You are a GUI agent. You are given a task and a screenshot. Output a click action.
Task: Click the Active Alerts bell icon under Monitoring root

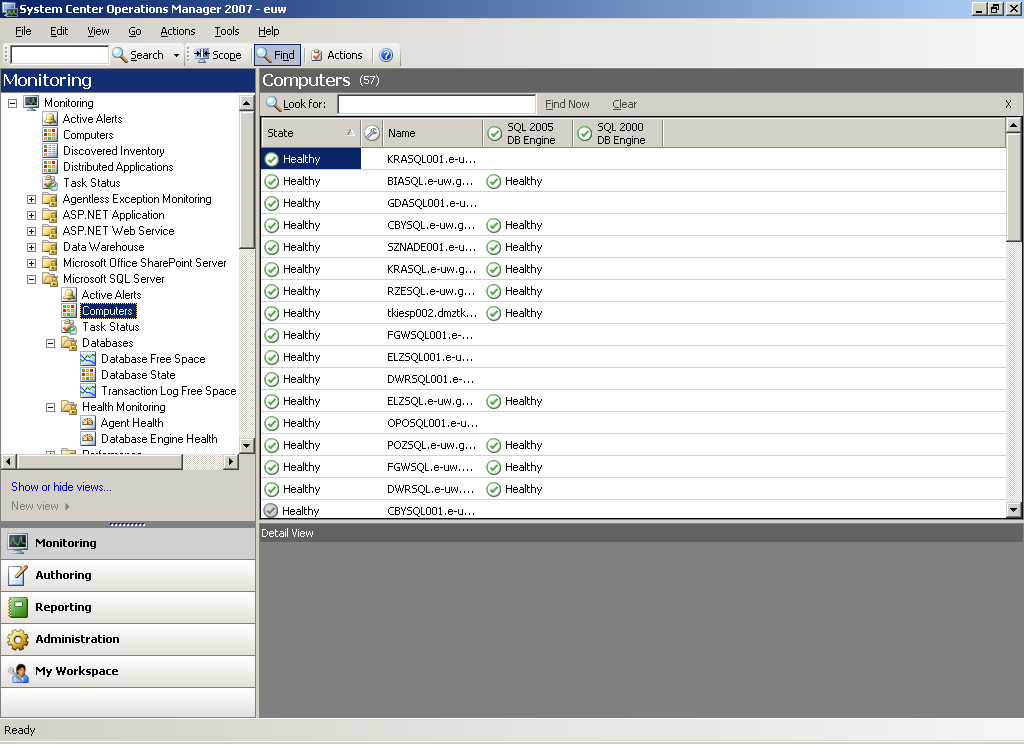pyautogui.click(x=50, y=119)
